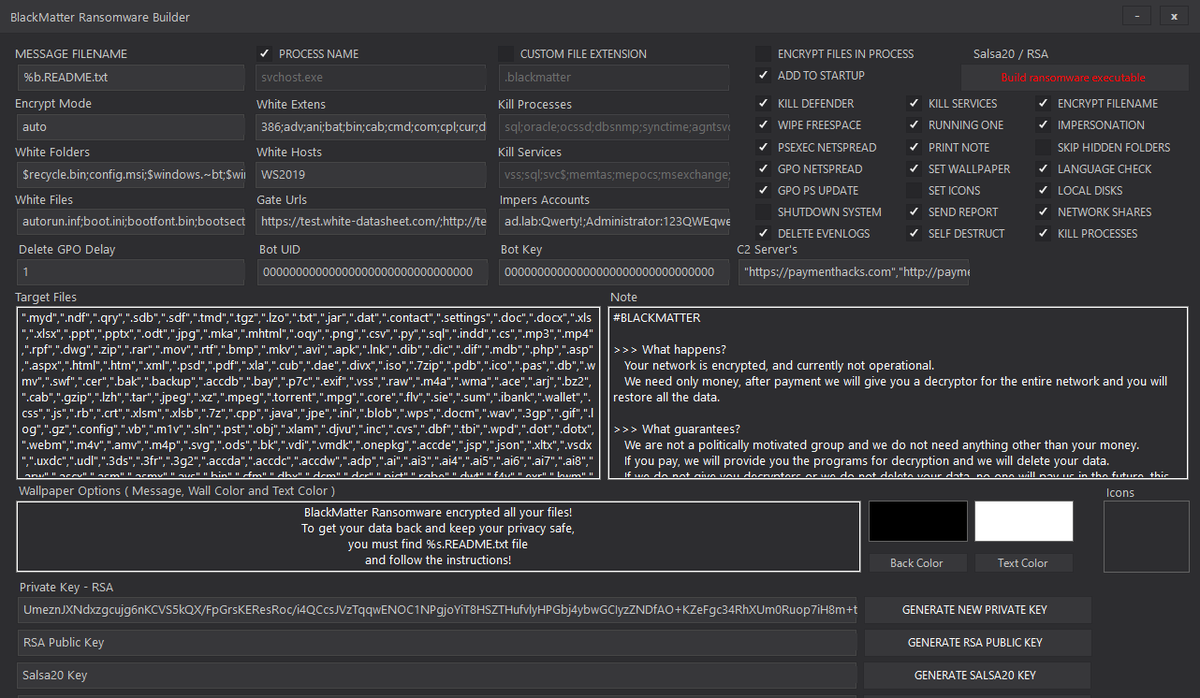This screenshot has height=698, width=1200.
Task: Click the Bot Key input field
Action: [x=615, y=272]
